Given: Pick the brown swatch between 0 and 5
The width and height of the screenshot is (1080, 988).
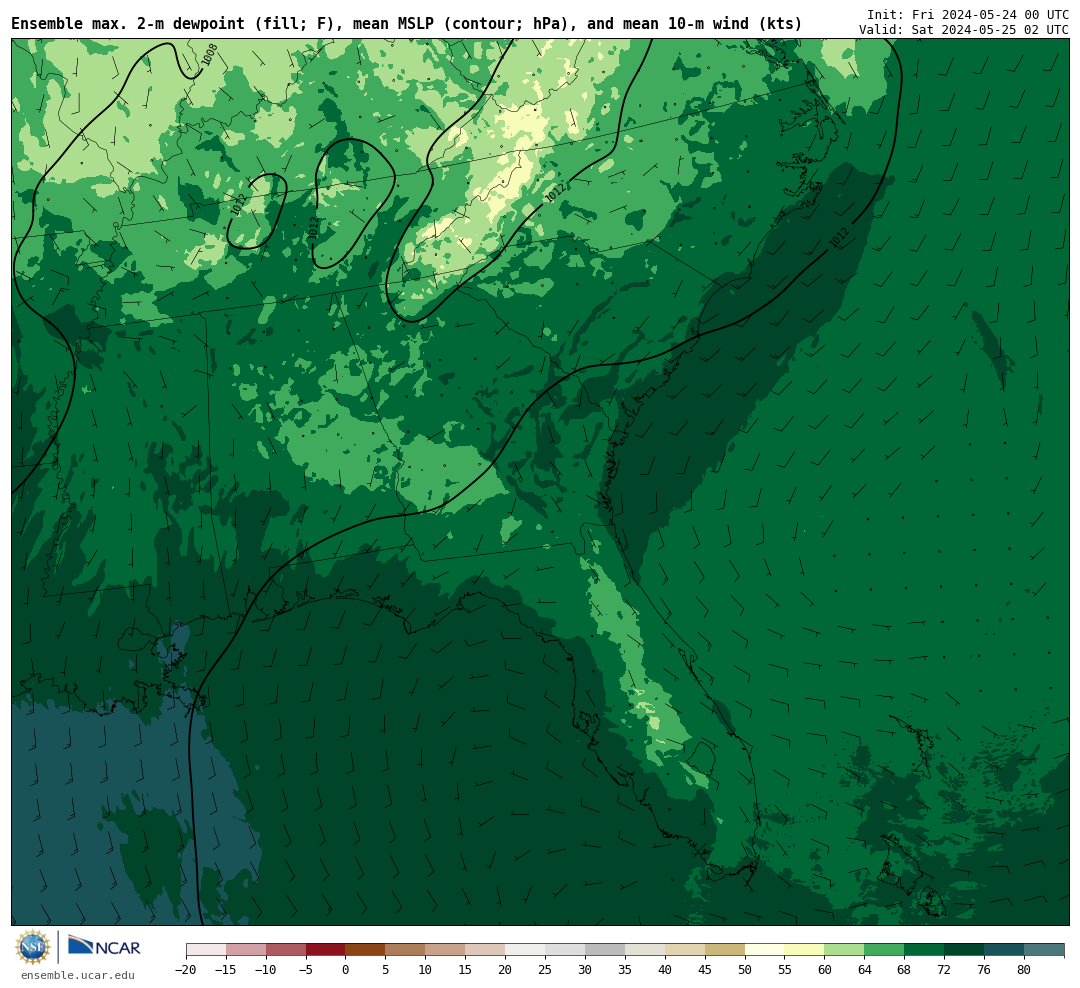Looking at the screenshot, I should pos(366,950).
